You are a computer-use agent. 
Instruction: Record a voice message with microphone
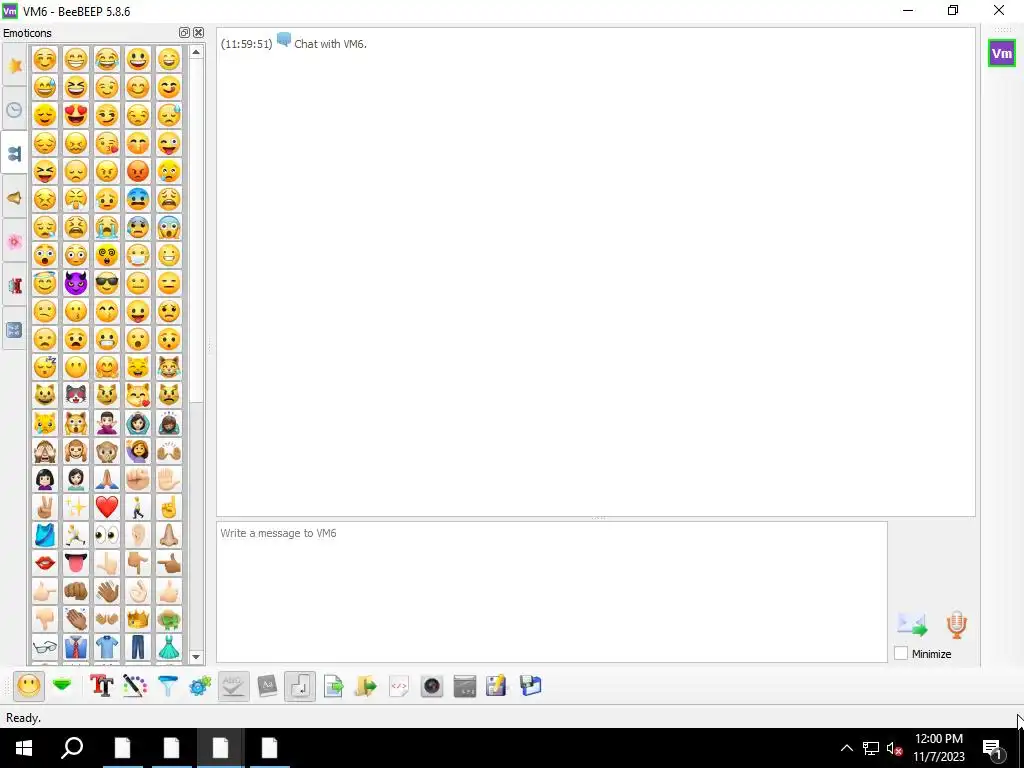point(956,624)
